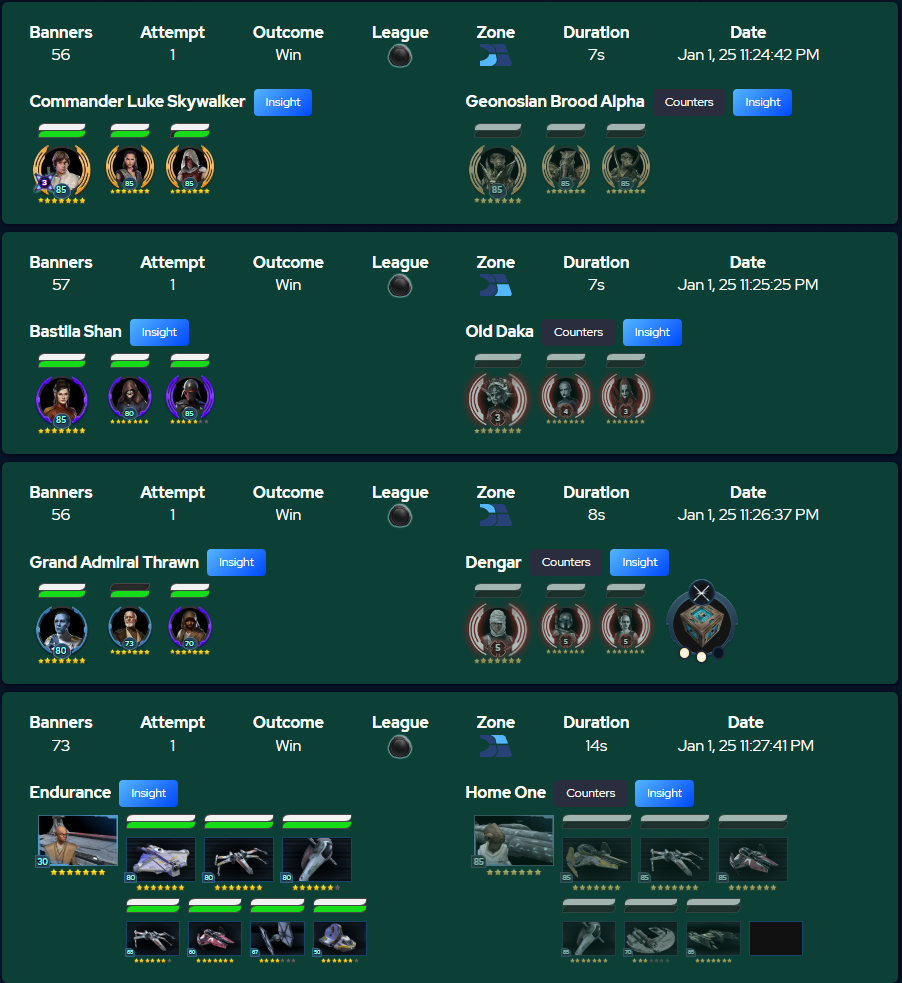Open Insight for Geonosian Brood Alpha
The image size is (902, 983).
(x=762, y=102)
